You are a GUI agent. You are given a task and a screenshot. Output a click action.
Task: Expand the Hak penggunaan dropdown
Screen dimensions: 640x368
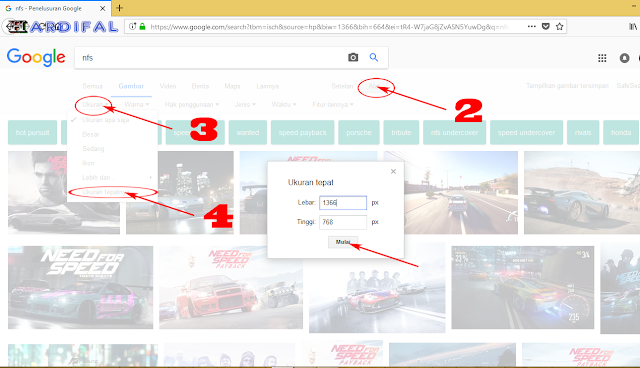coord(192,104)
